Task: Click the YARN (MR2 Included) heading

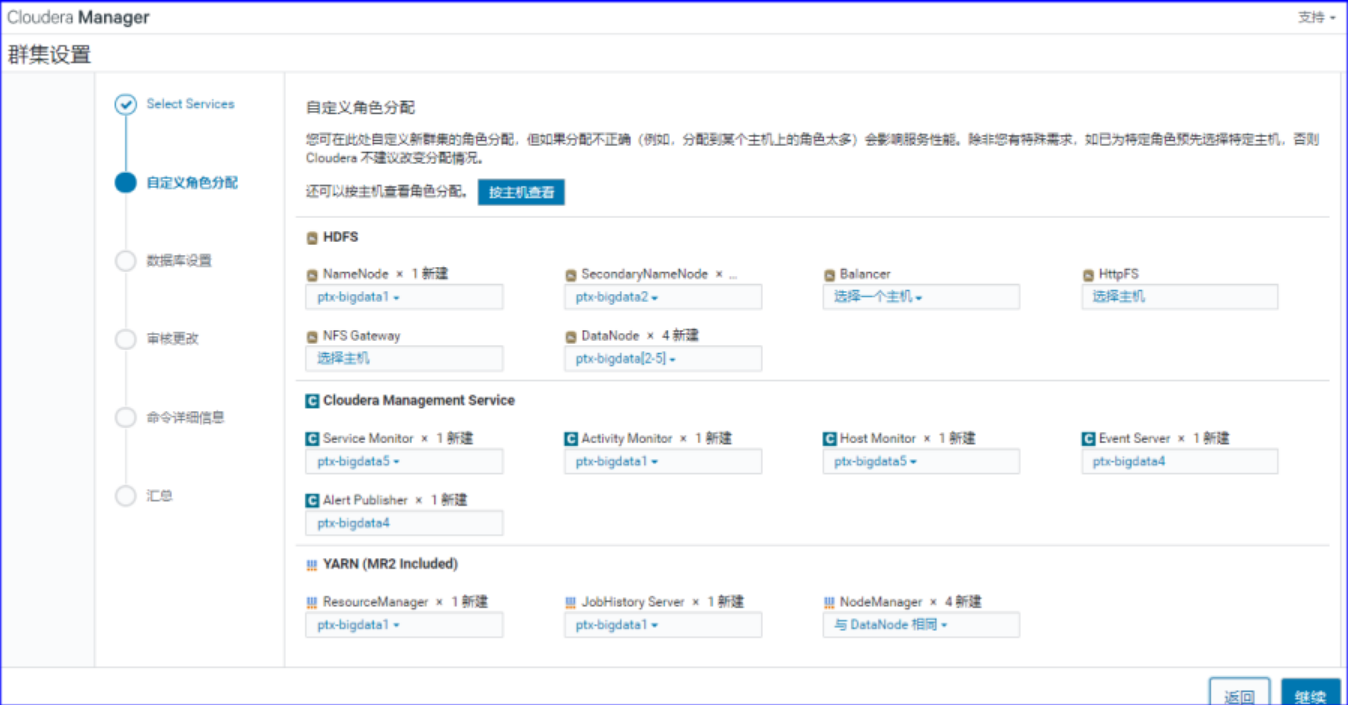Action: tap(390, 564)
